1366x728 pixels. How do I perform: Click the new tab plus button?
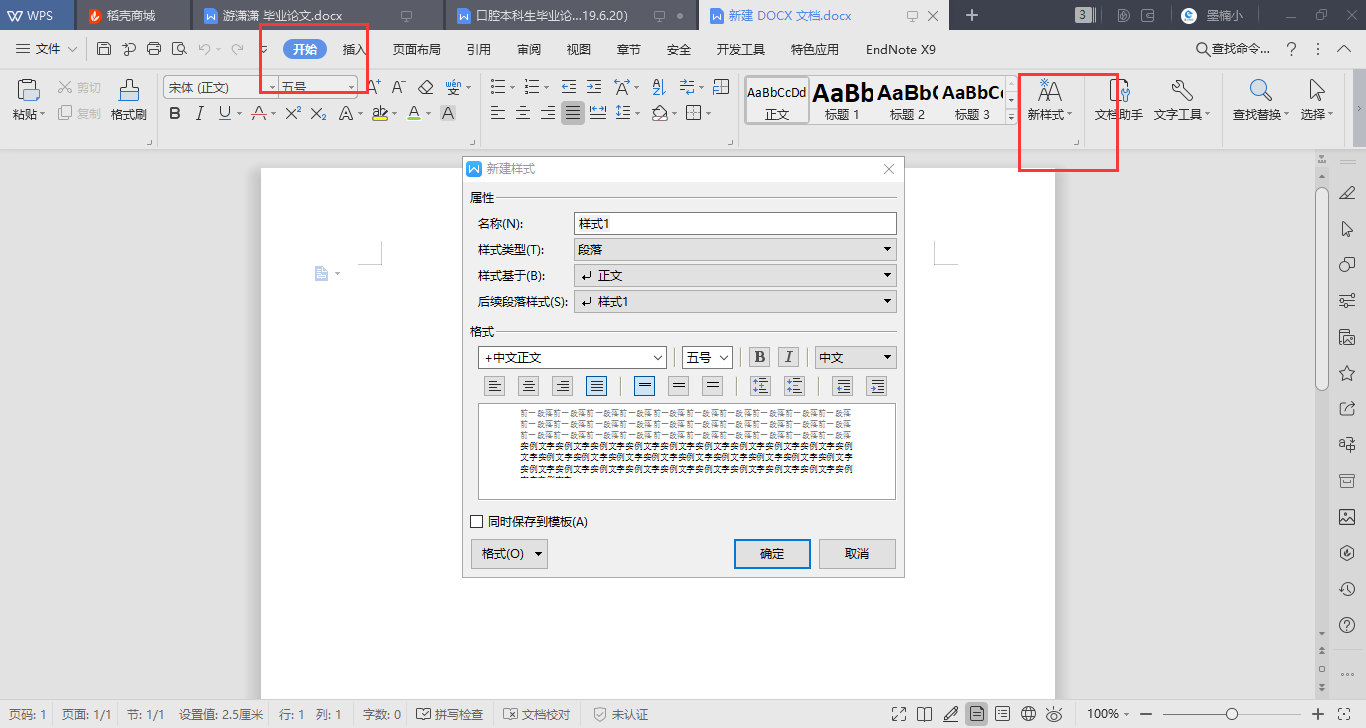[x=972, y=15]
